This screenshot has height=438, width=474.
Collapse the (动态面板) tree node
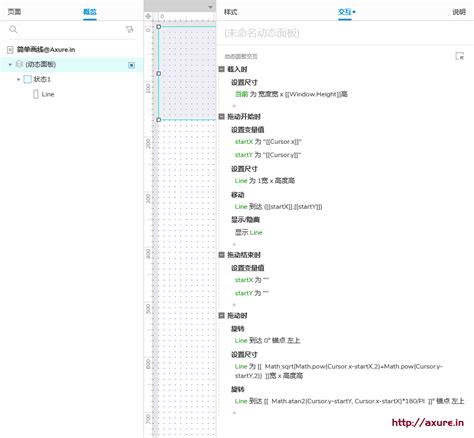tap(10, 64)
